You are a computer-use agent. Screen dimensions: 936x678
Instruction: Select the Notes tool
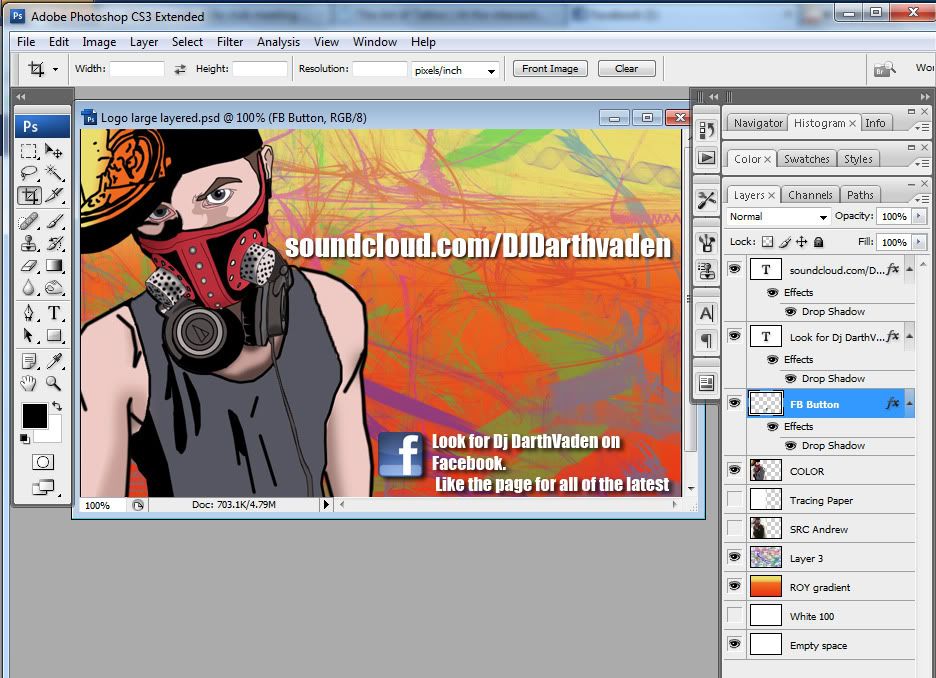(x=28, y=361)
